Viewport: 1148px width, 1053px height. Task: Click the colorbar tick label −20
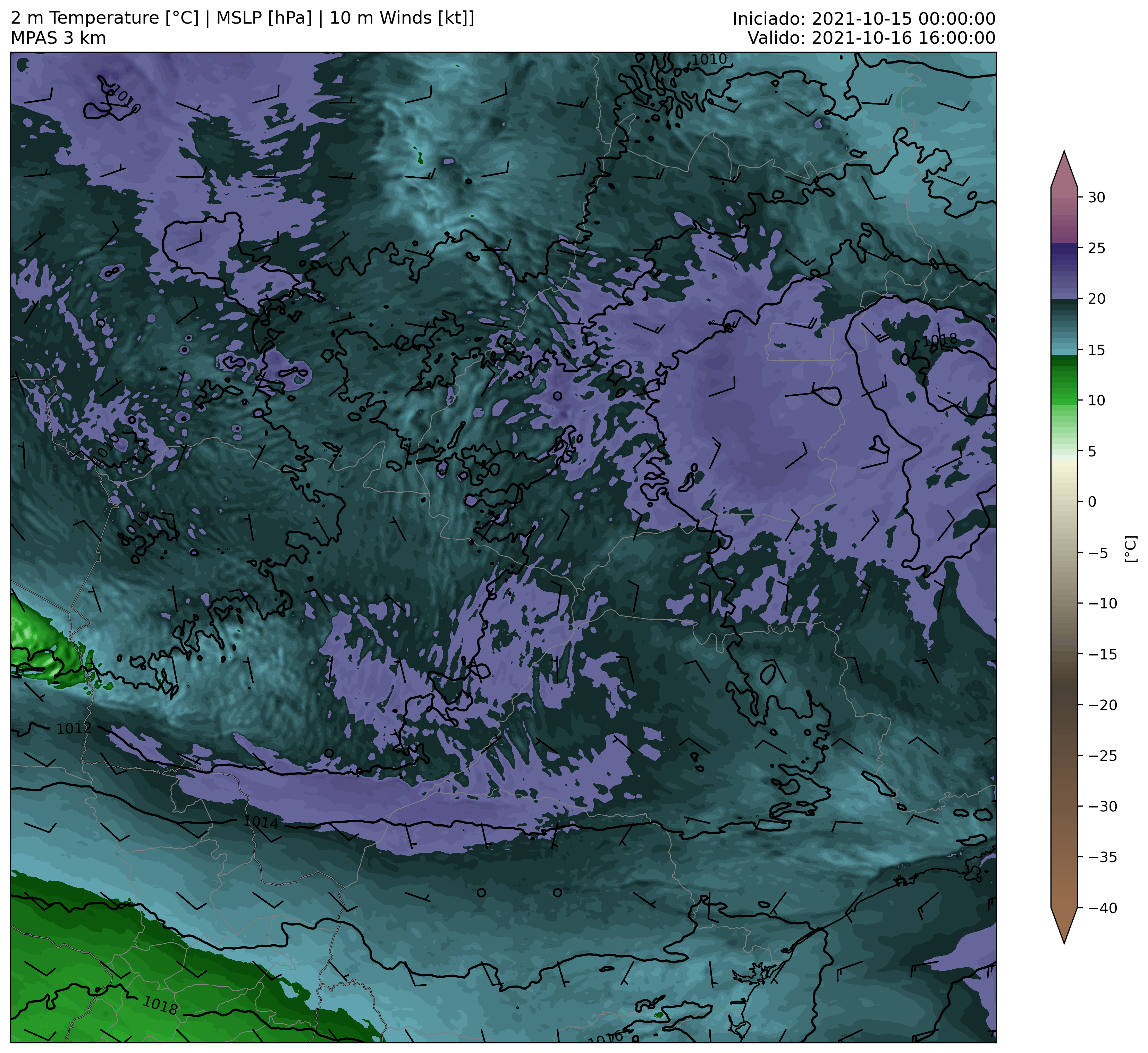[x=1103, y=705]
